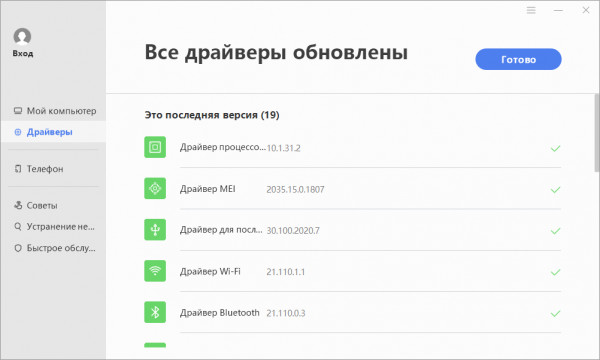
Task: Open the Телефон section
Action: 53,169
